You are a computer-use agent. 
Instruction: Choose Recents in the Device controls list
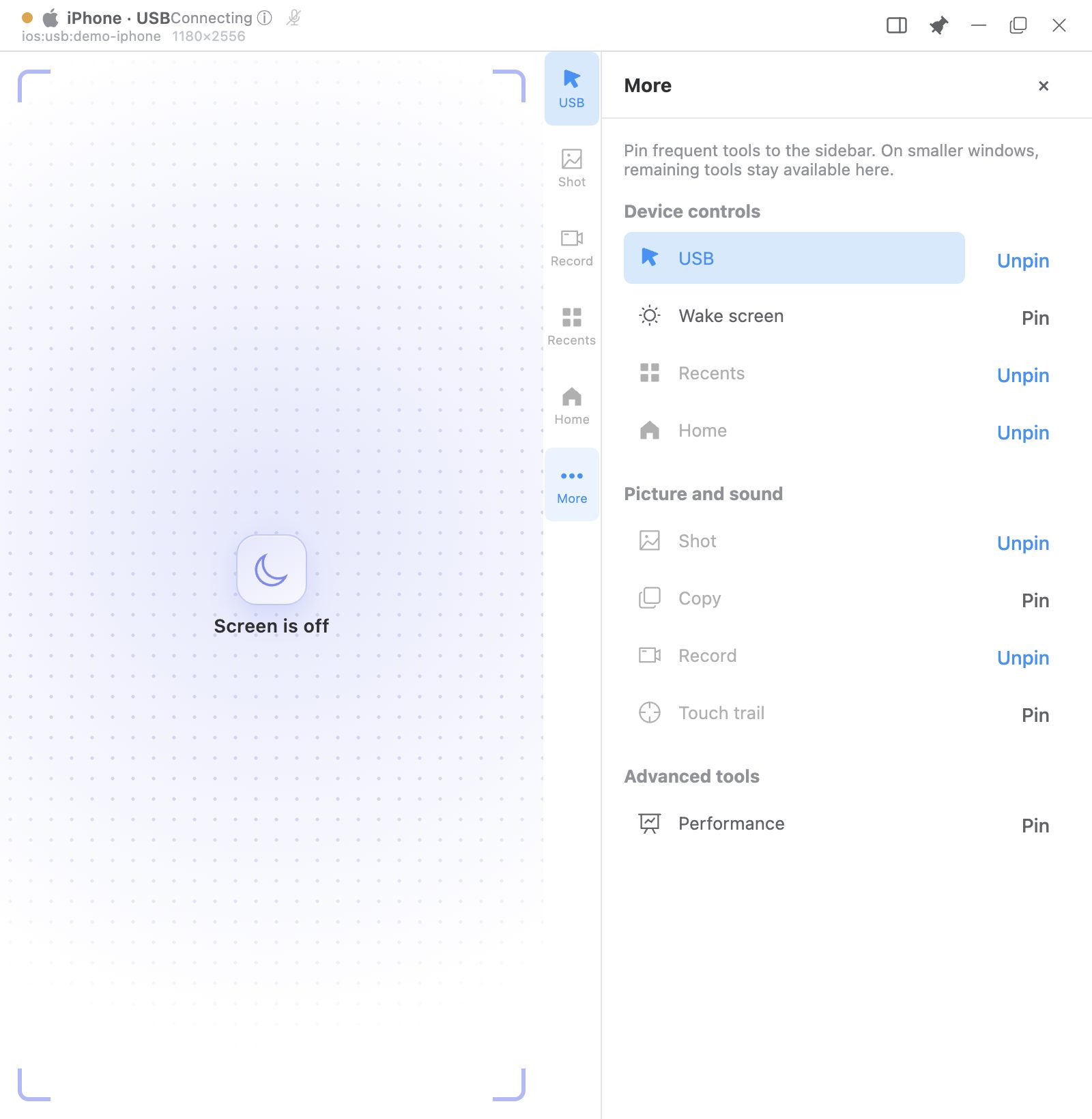click(x=794, y=373)
